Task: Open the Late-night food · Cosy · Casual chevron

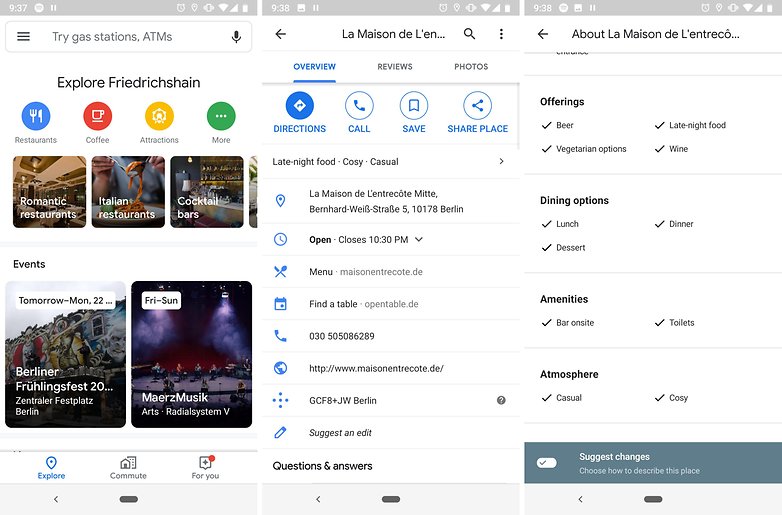Action: [x=501, y=162]
